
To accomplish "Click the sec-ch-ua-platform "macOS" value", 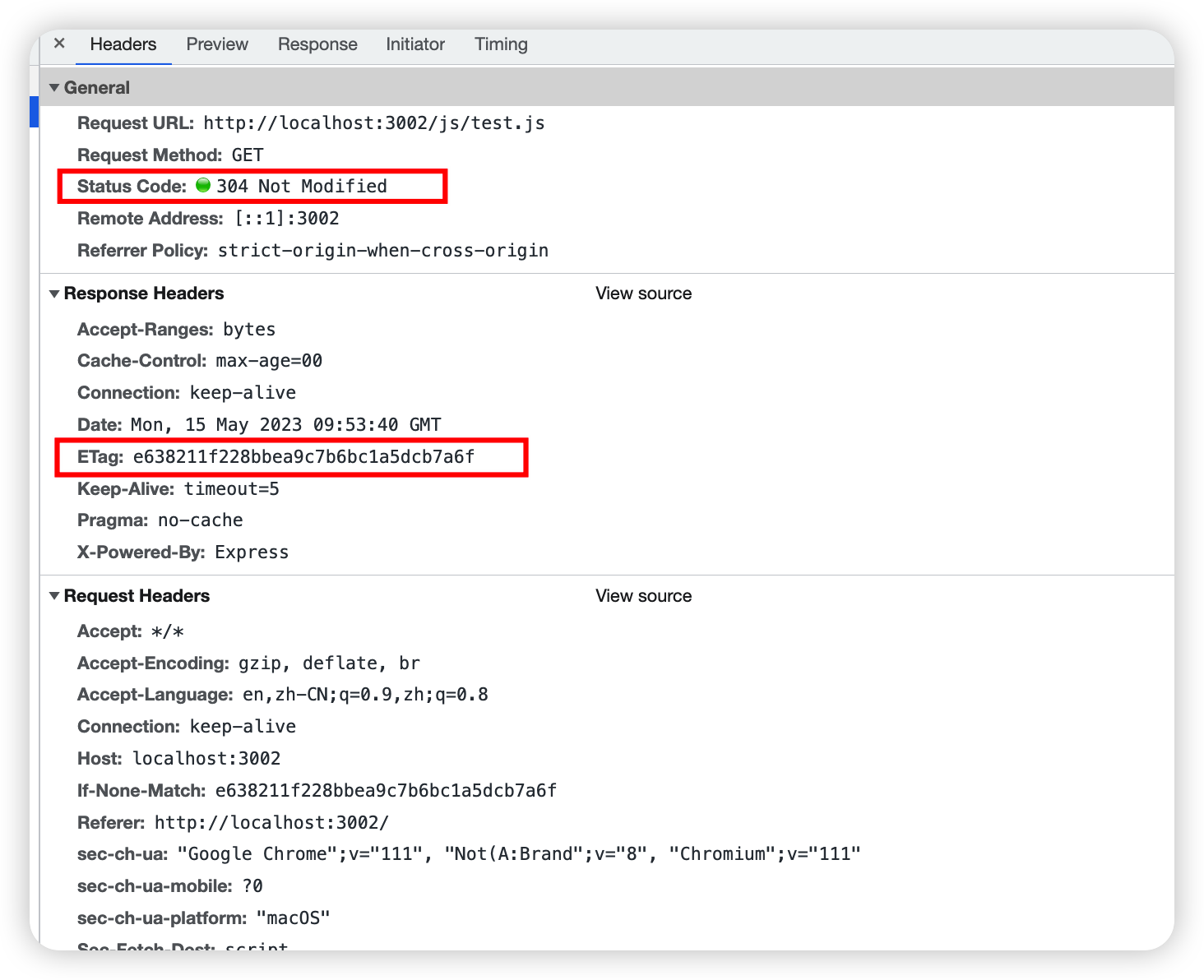I will [293, 918].
